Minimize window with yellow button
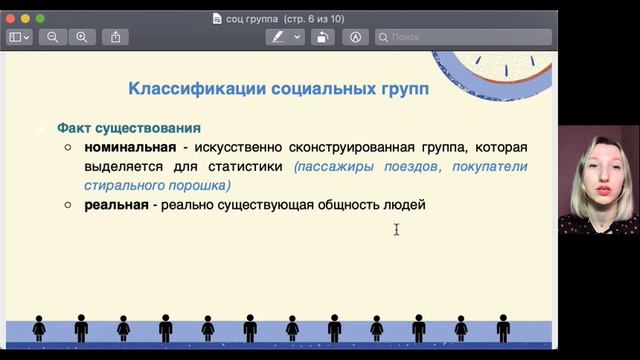Image resolution: width=640 pixels, height=360 pixels. click(25, 18)
